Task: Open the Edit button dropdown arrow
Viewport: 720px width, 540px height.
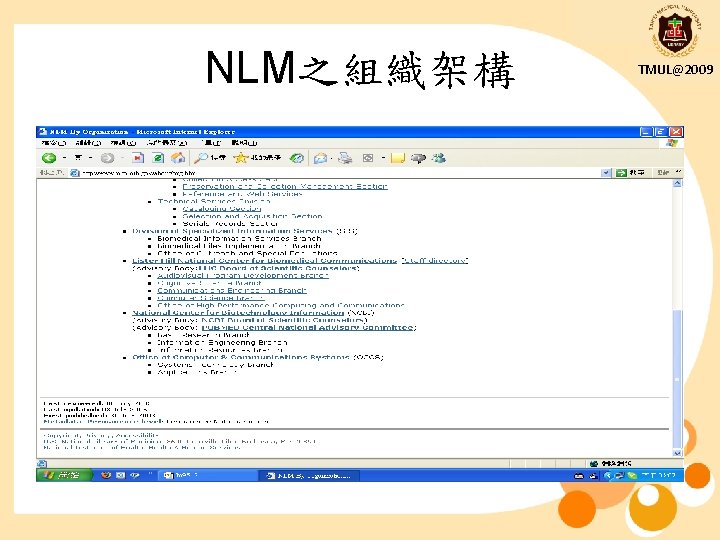Action: click(383, 158)
